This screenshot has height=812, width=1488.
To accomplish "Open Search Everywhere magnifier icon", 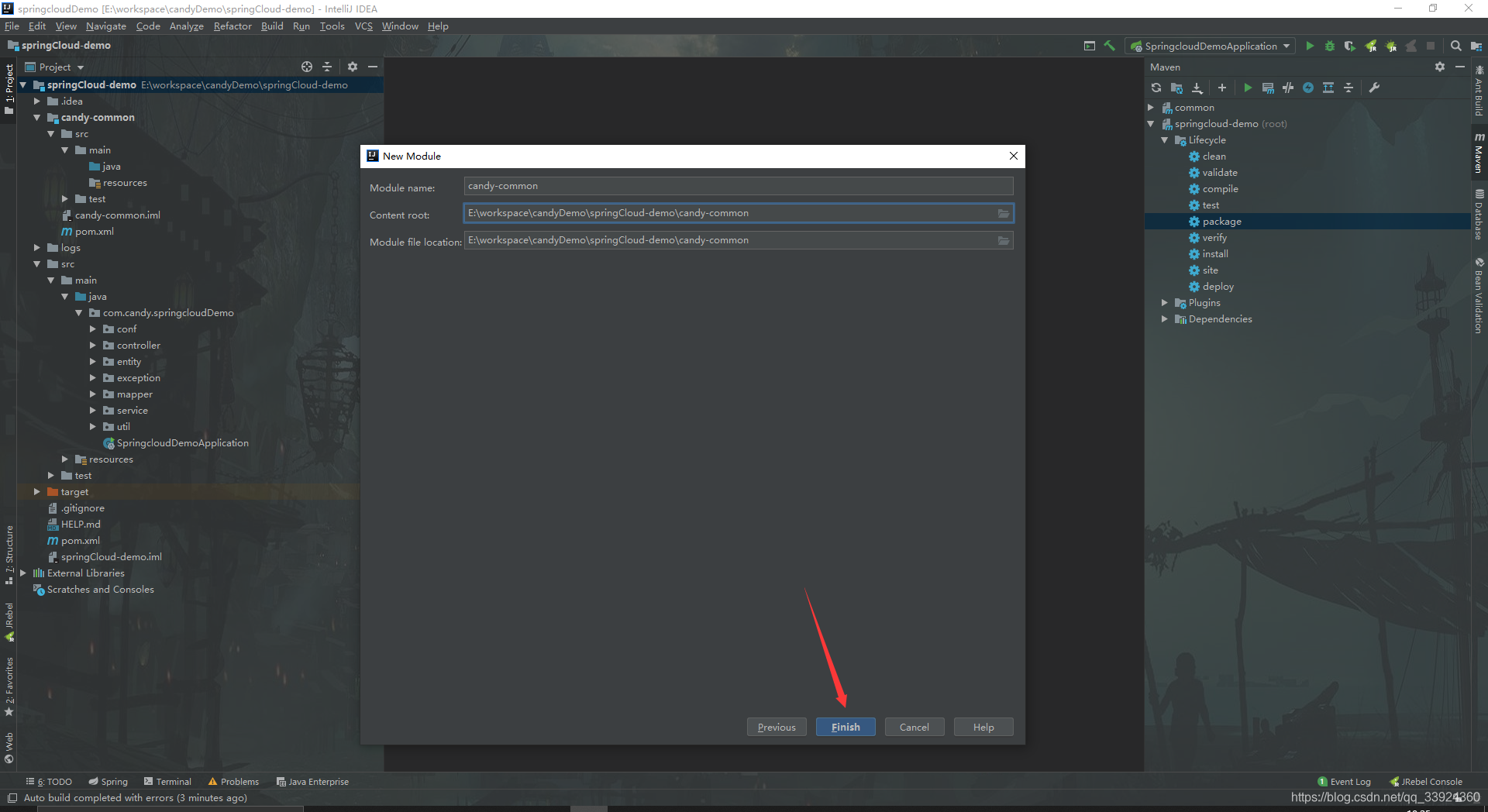I will coord(1456,46).
